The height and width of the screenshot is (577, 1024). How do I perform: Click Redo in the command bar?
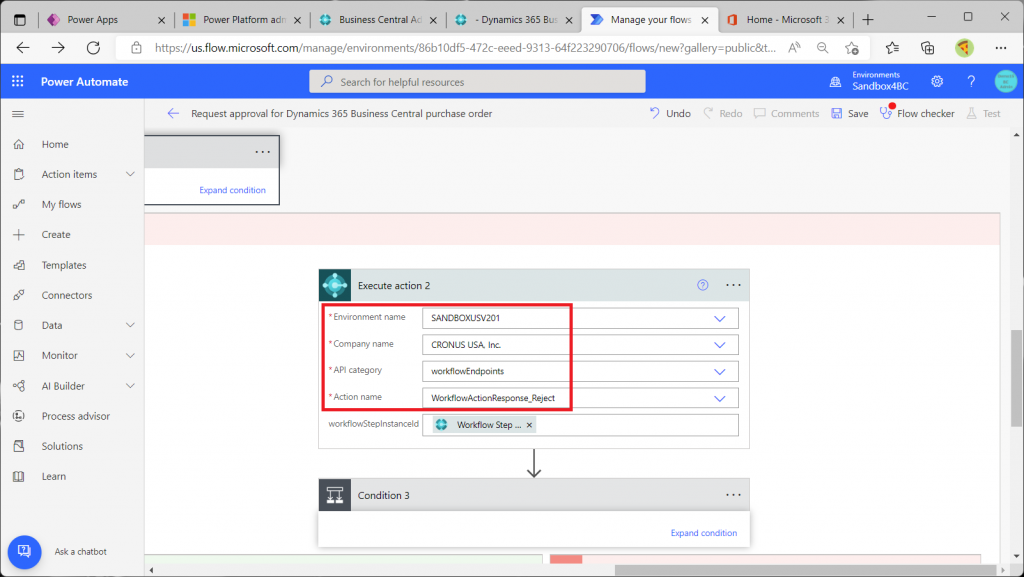(722, 114)
